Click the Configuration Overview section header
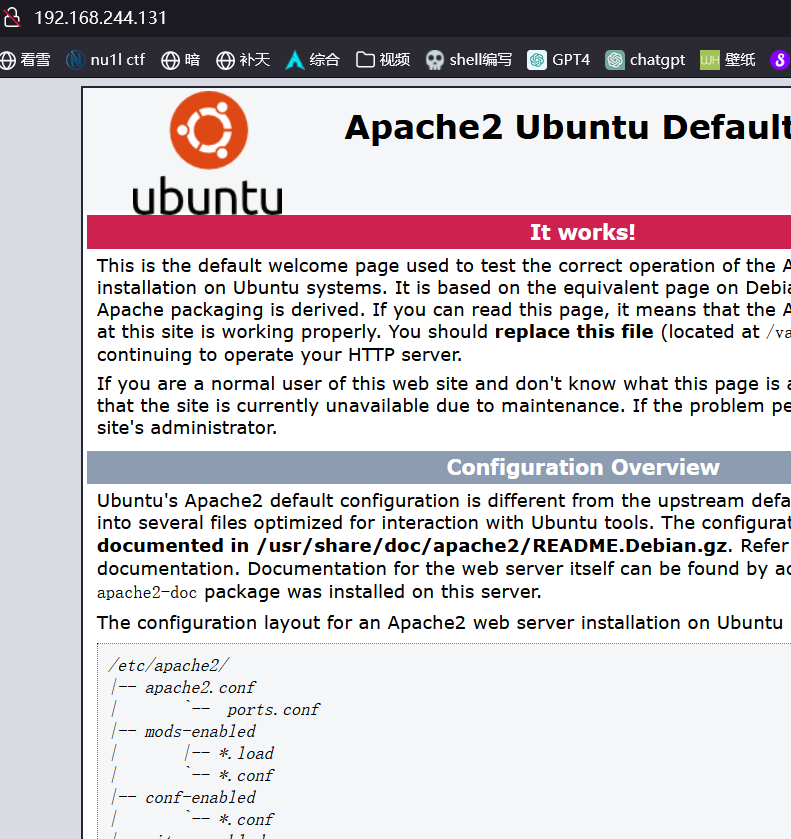 (x=582, y=468)
